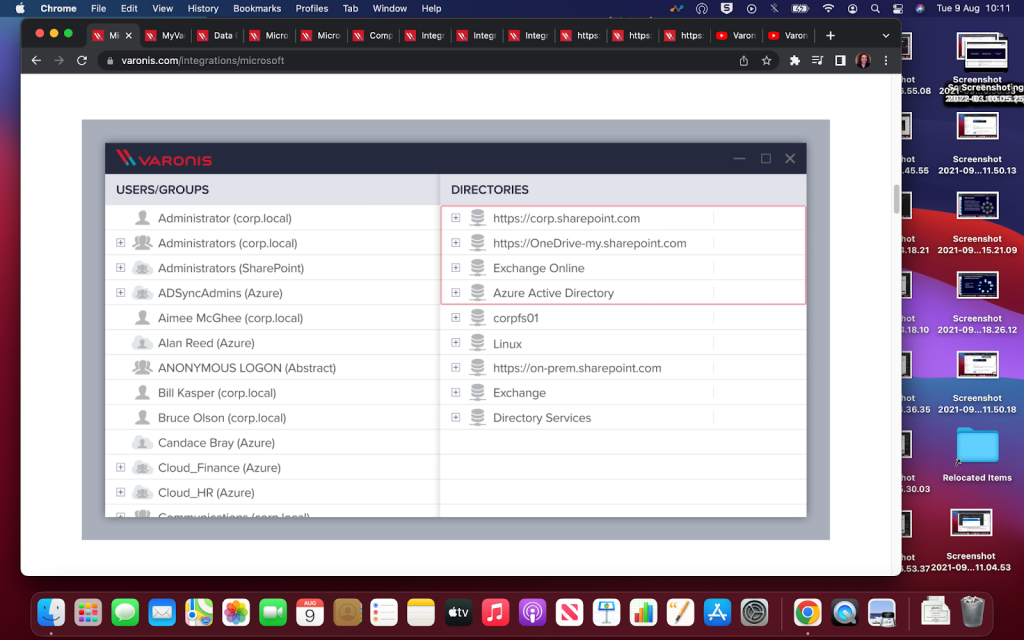Open the App Store from the dock
Screen dimensions: 1024x640
pyautogui.click(x=717, y=613)
